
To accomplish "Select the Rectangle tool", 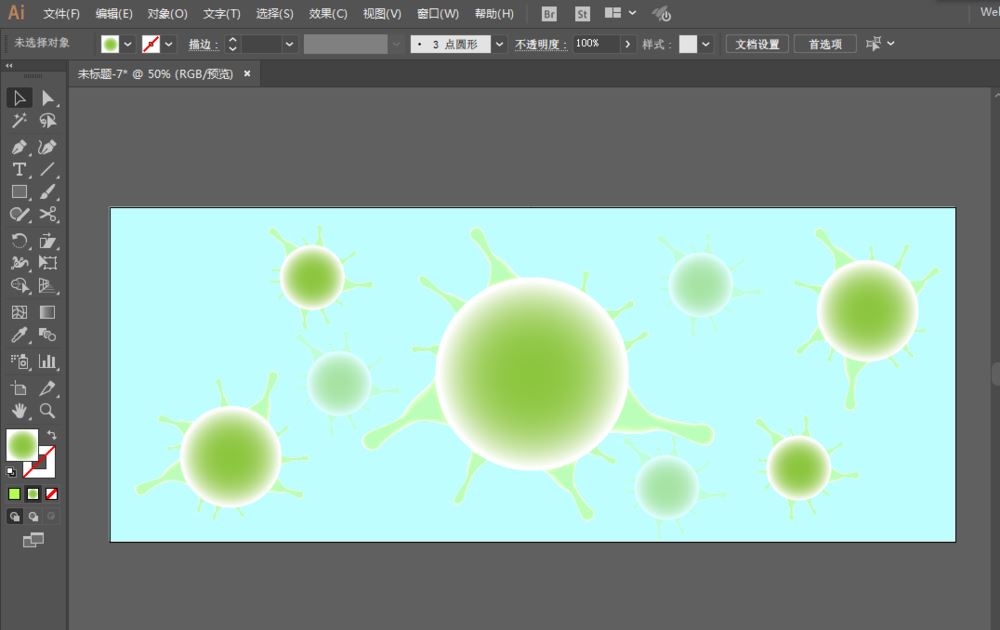I will [x=19, y=191].
